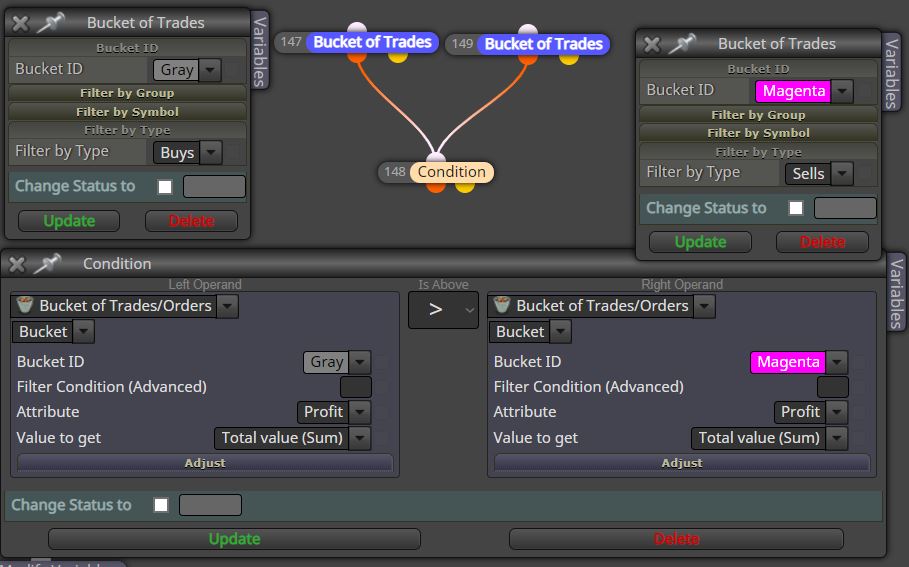Open Left Operand Total value (Sum) dropdown
The width and height of the screenshot is (909, 567).
tap(360, 438)
